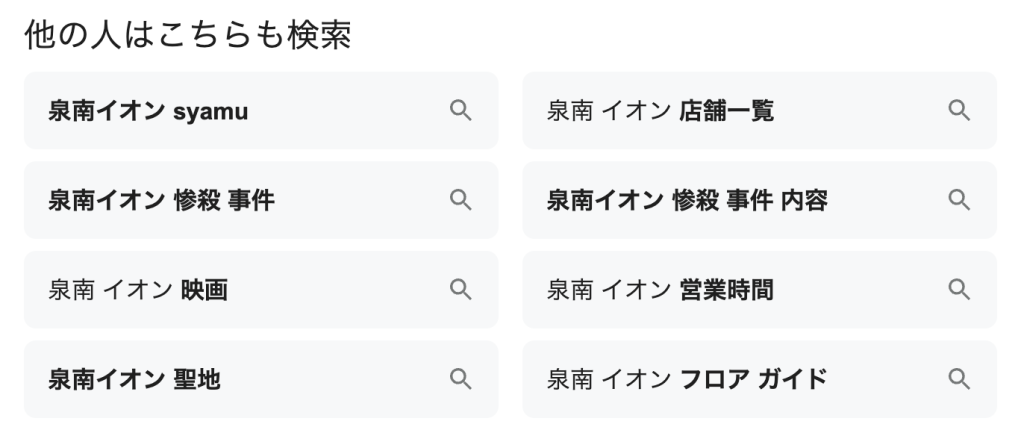Open 泉南イオン 惨殺 事件 内容 suggestion
Image resolution: width=1024 pixels, height=433 pixels.
(686, 200)
